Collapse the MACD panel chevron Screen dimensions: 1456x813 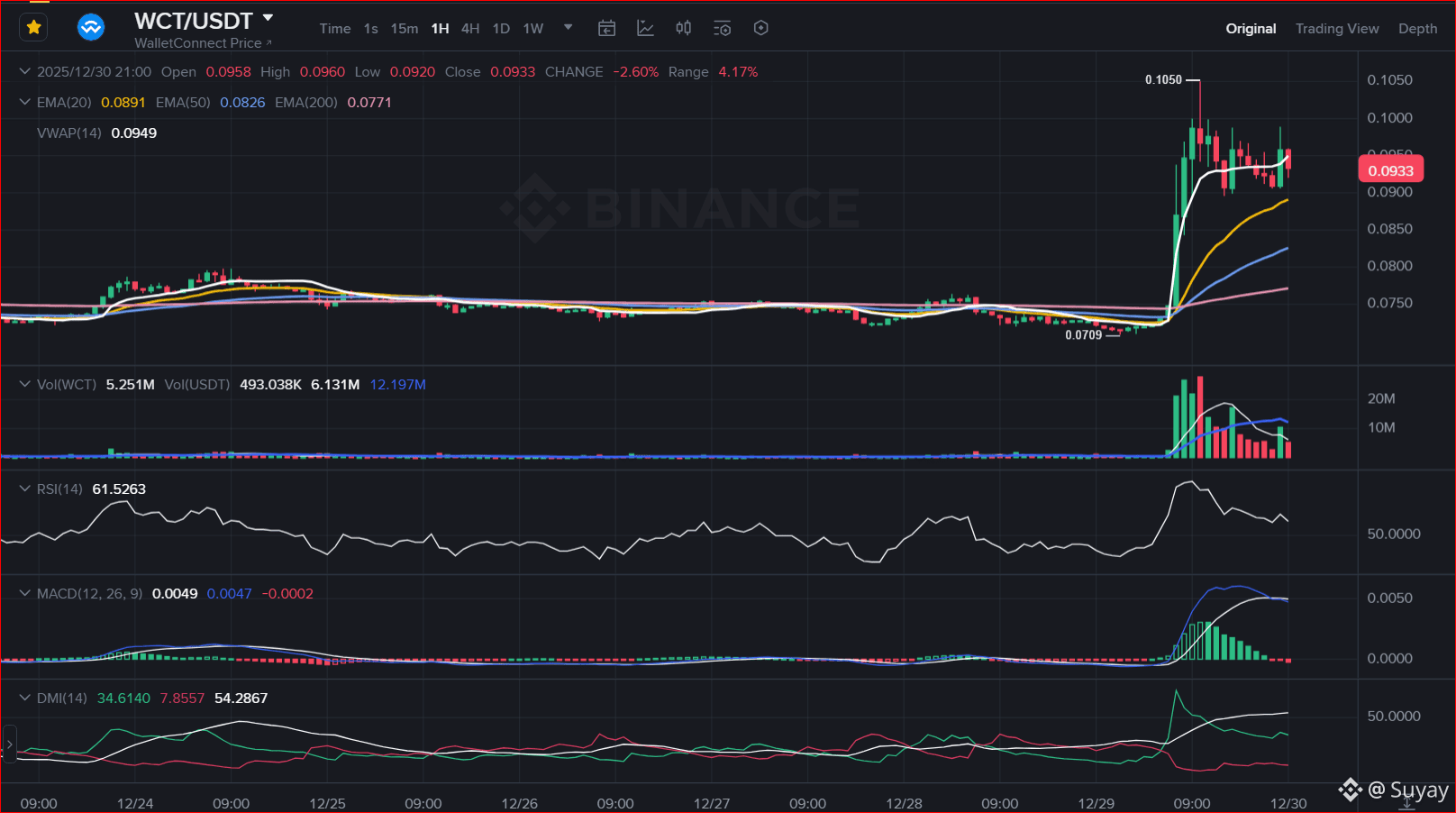(25, 593)
